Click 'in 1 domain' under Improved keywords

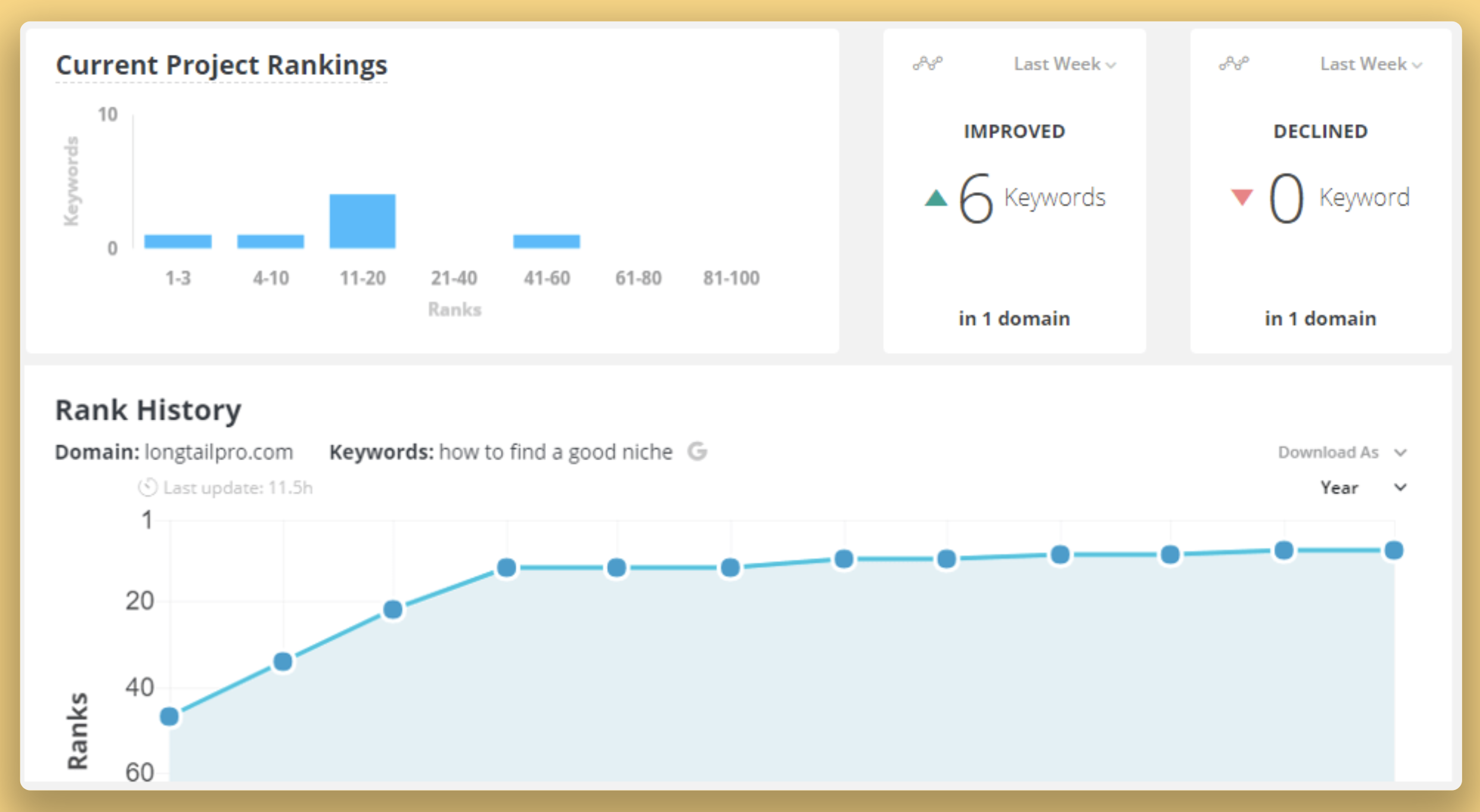(x=1013, y=318)
